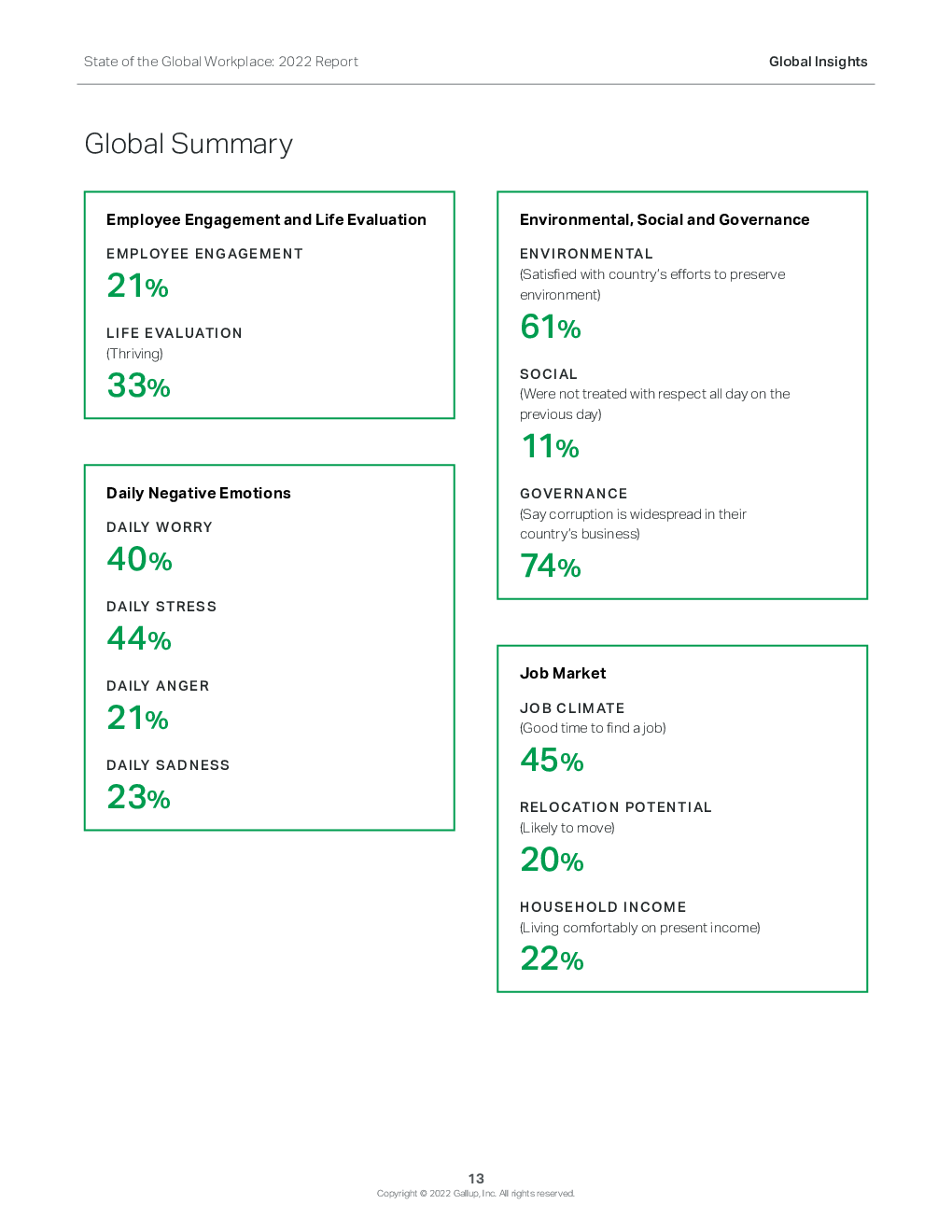Click the Social 11% value
The height and width of the screenshot is (1232, 952).
(x=550, y=446)
